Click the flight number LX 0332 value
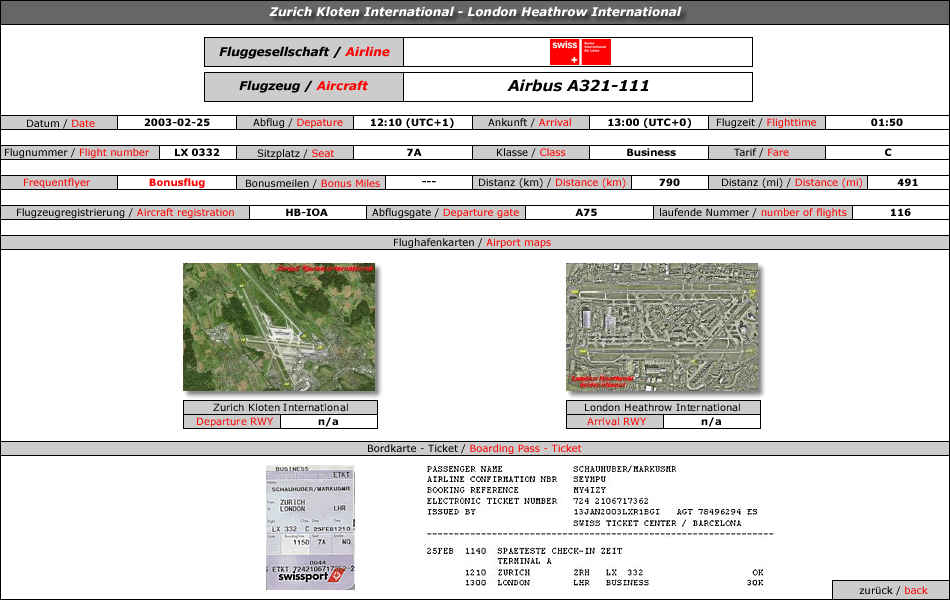This screenshot has height=600, width=950. click(x=197, y=153)
